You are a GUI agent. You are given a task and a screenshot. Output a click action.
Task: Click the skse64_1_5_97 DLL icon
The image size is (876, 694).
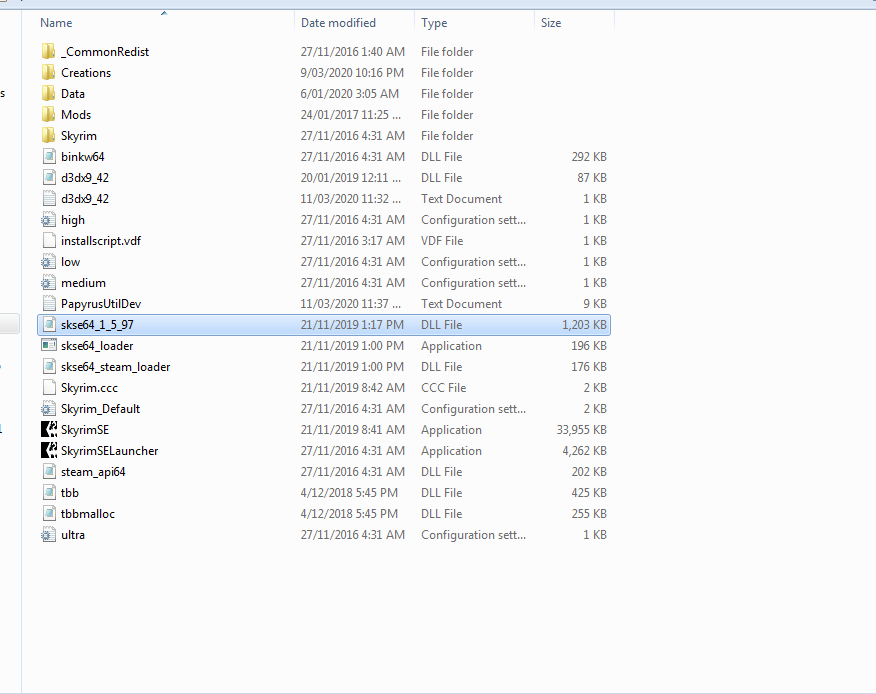[x=49, y=325]
